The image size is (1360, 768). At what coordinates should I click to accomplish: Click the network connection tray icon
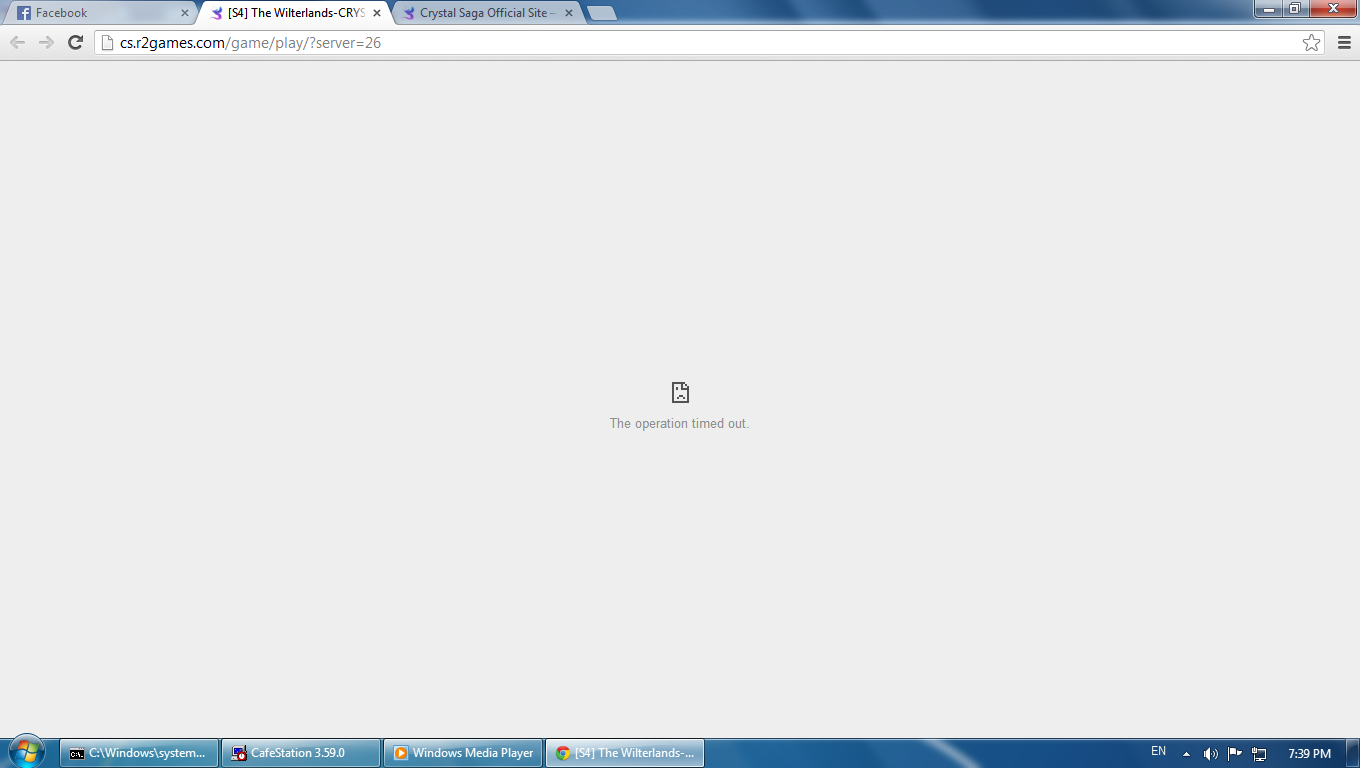point(1259,753)
